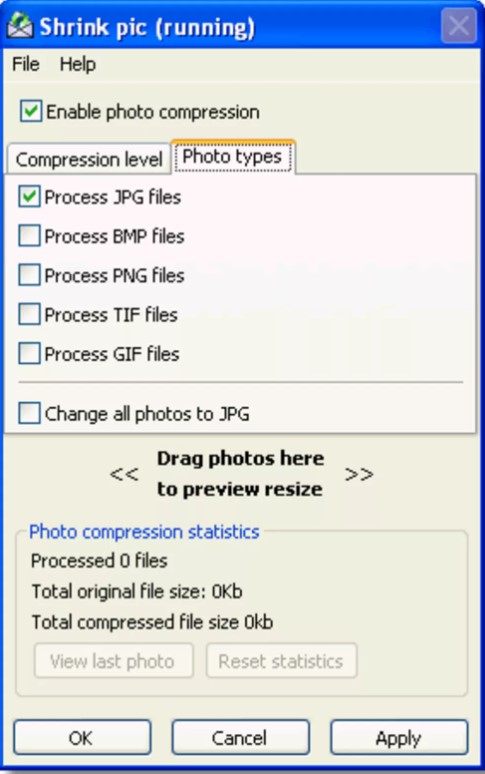Click the left double-arrow preview indicator
Screen dimensions: 485x774
point(124,474)
